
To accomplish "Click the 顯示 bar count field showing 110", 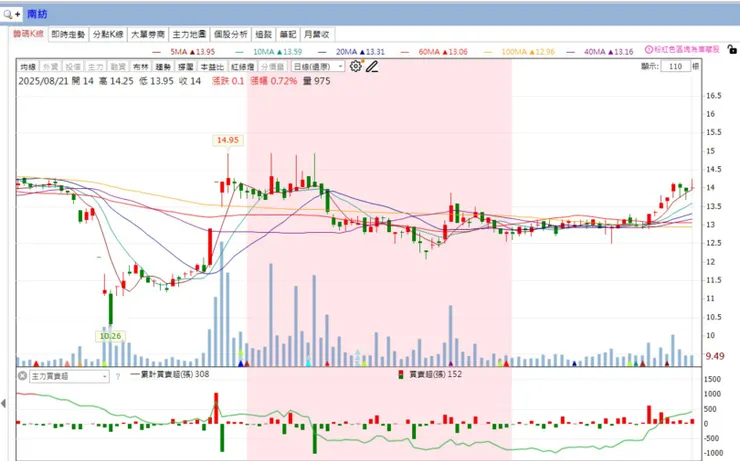I will tap(675, 66).
